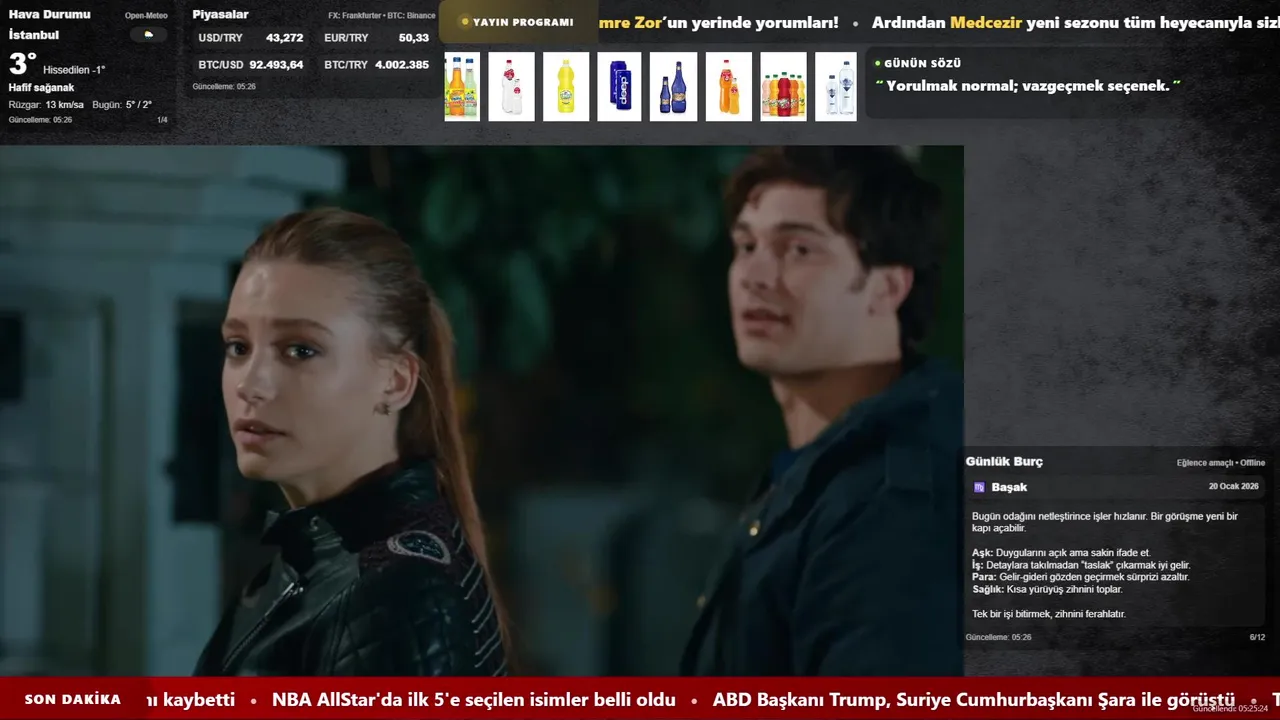Image resolution: width=1280 pixels, height=720 pixels.
Task: Select the yellow lemonade bottle thumbnail
Action: 566,87
